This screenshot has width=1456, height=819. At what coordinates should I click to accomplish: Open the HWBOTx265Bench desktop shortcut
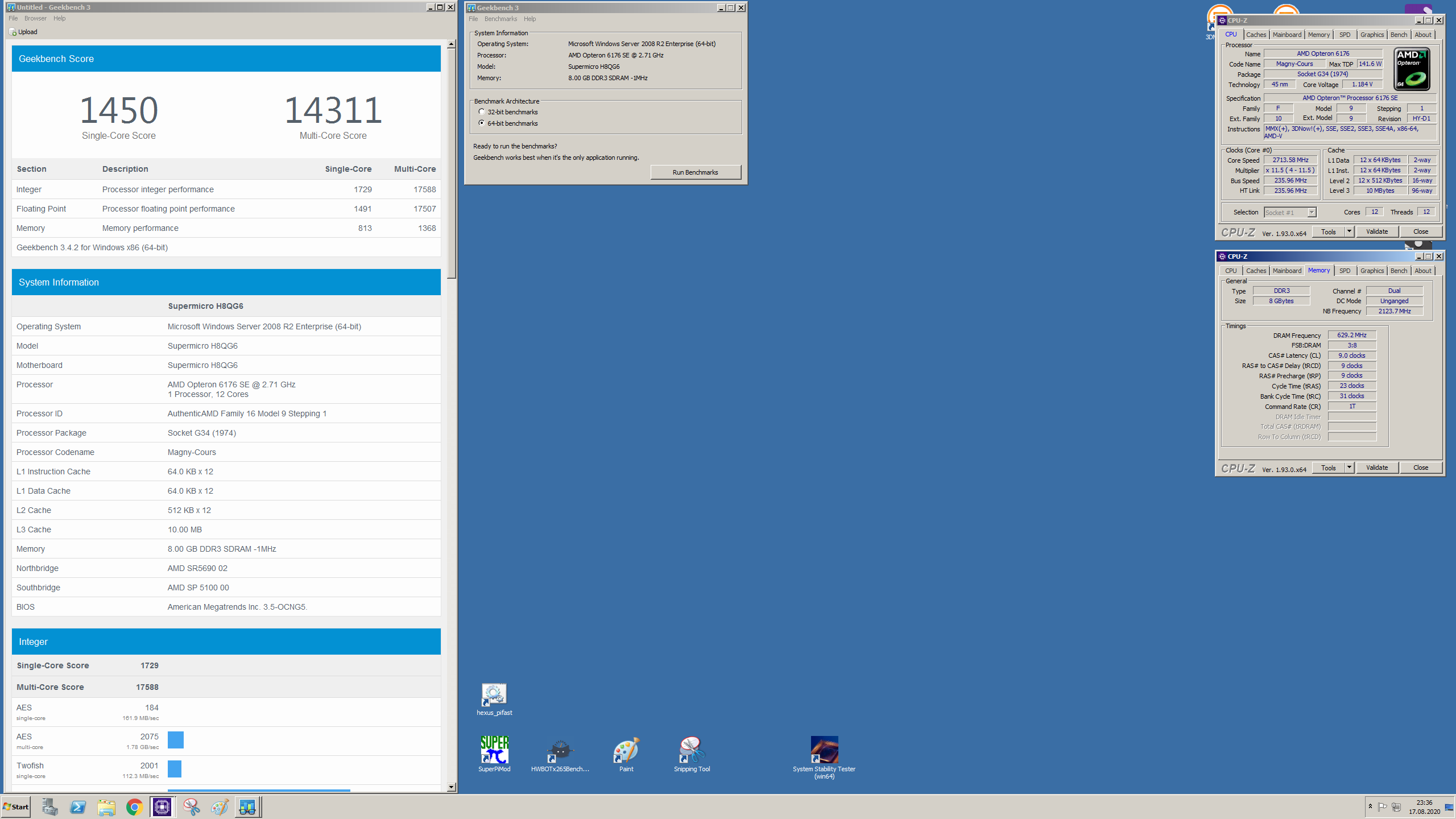tap(560, 754)
